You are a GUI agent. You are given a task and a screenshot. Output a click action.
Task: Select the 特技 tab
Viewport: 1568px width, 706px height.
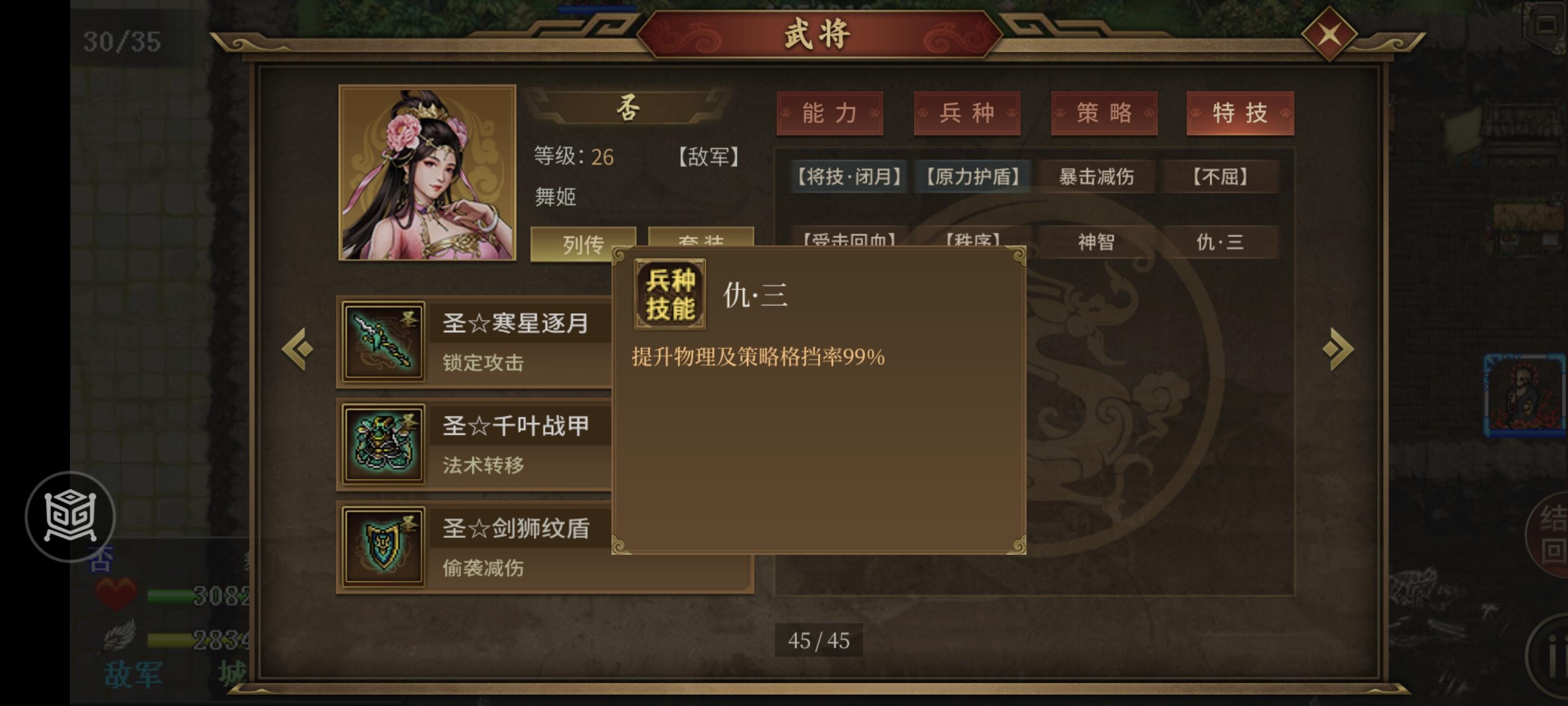tap(1240, 113)
